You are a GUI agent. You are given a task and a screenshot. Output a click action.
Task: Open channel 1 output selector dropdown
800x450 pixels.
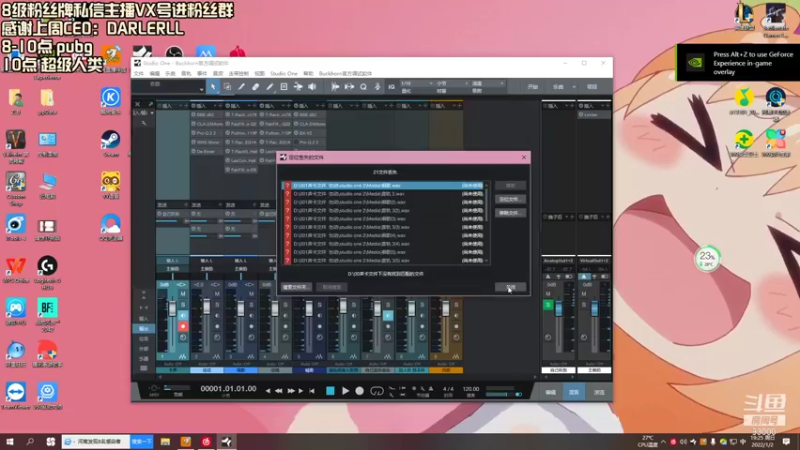coord(172,269)
